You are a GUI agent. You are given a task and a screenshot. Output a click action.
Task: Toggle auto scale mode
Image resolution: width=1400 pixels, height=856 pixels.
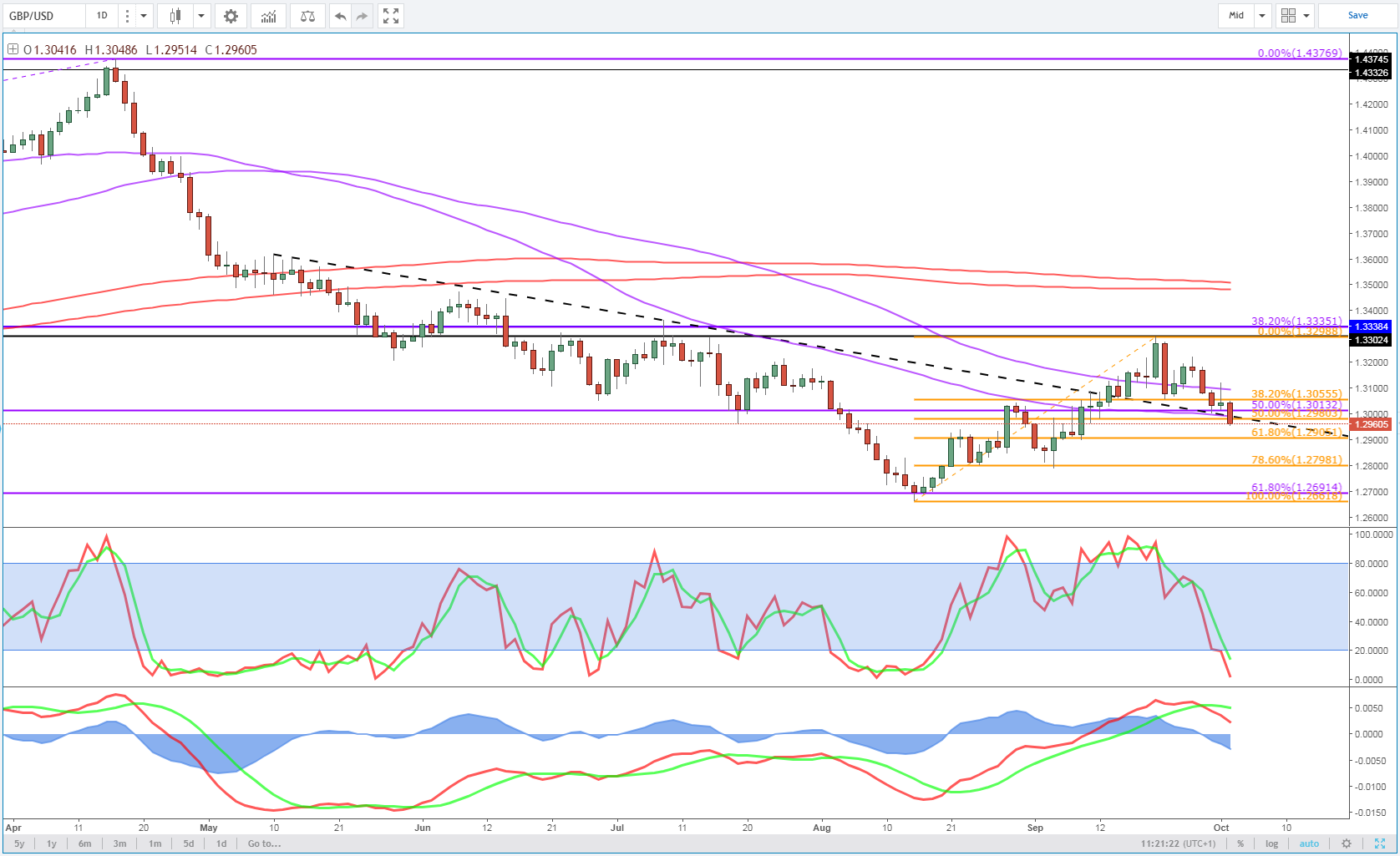1309,843
